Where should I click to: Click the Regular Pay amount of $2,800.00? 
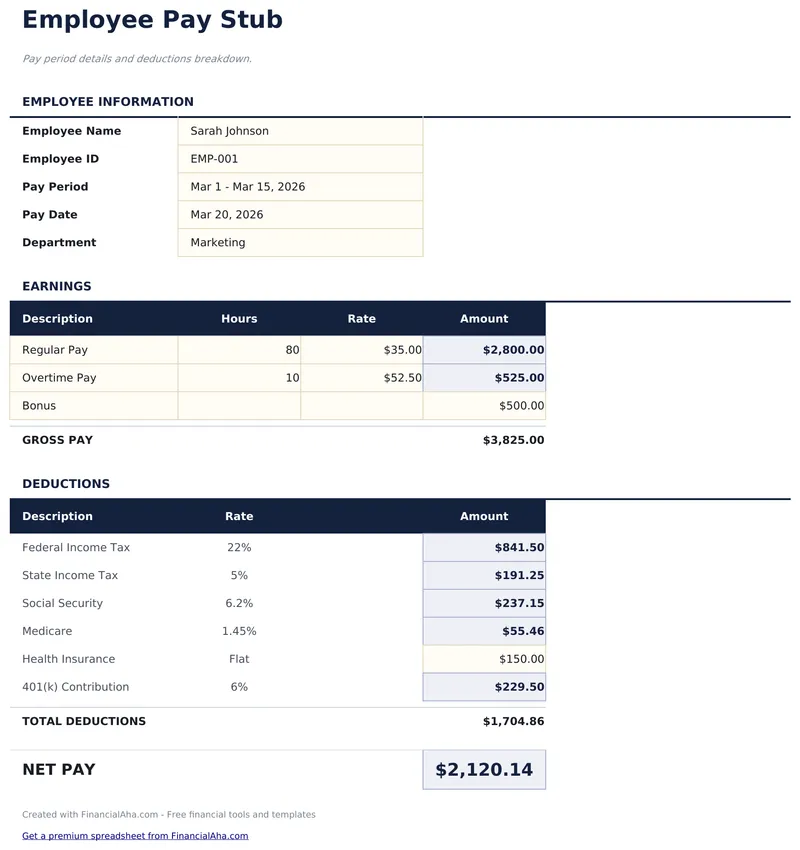pyautogui.click(x=484, y=350)
